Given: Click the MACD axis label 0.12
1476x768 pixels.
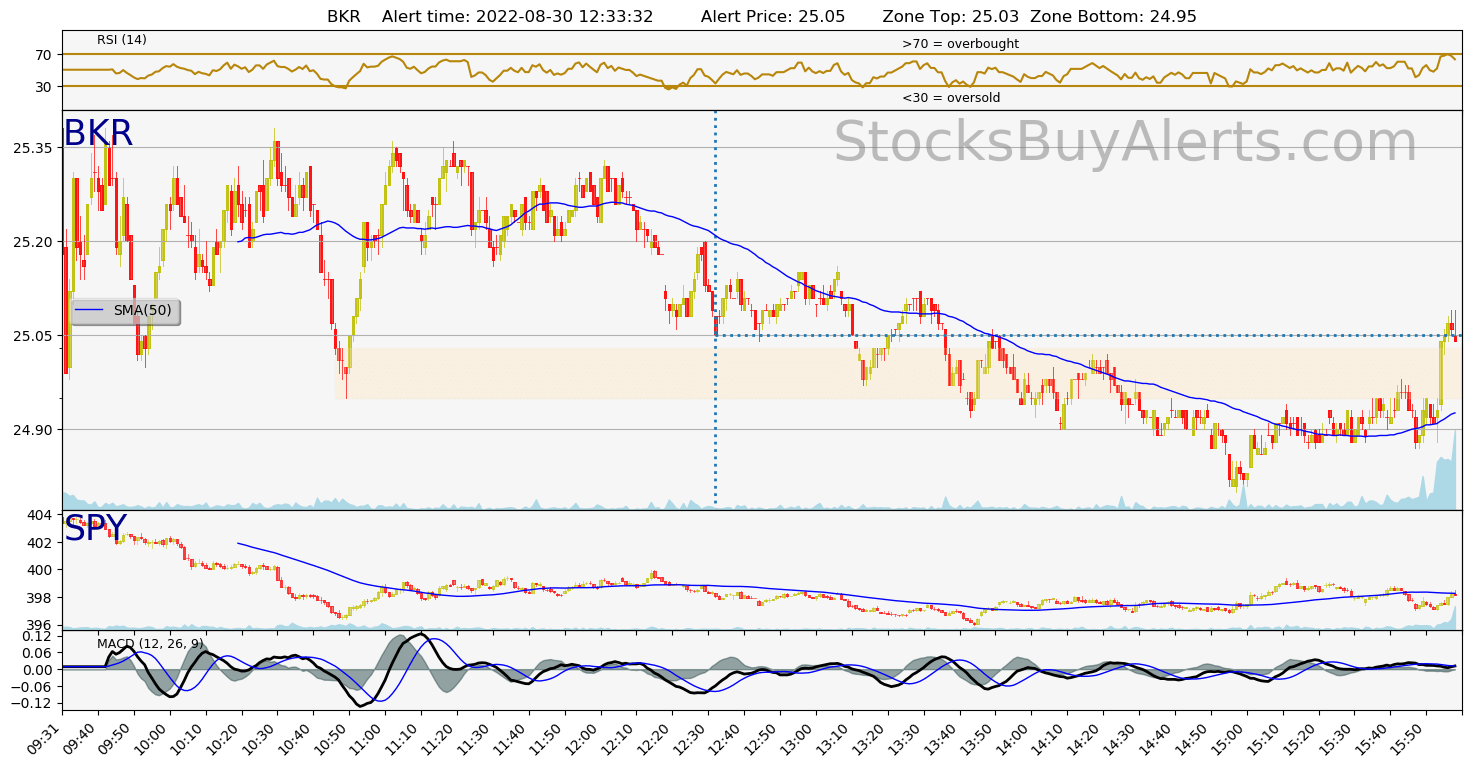Looking at the screenshot, I should [38, 637].
